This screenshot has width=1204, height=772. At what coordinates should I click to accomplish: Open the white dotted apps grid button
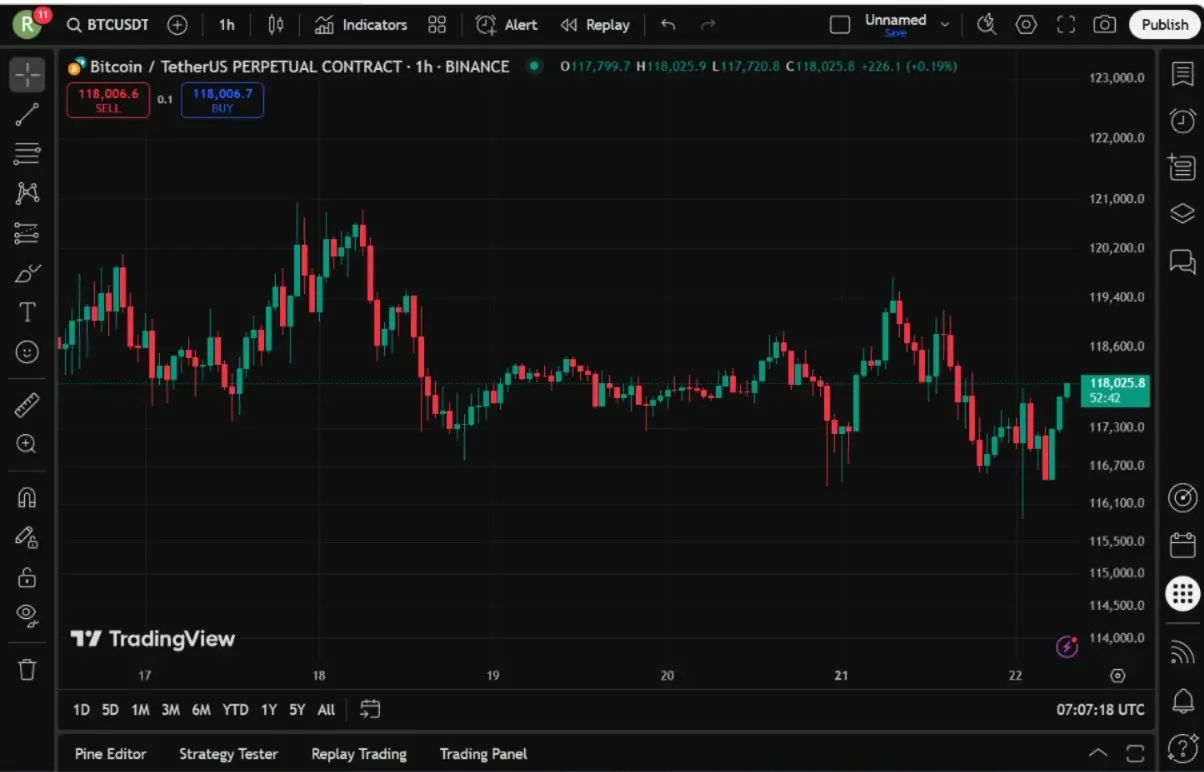(1183, 593)
